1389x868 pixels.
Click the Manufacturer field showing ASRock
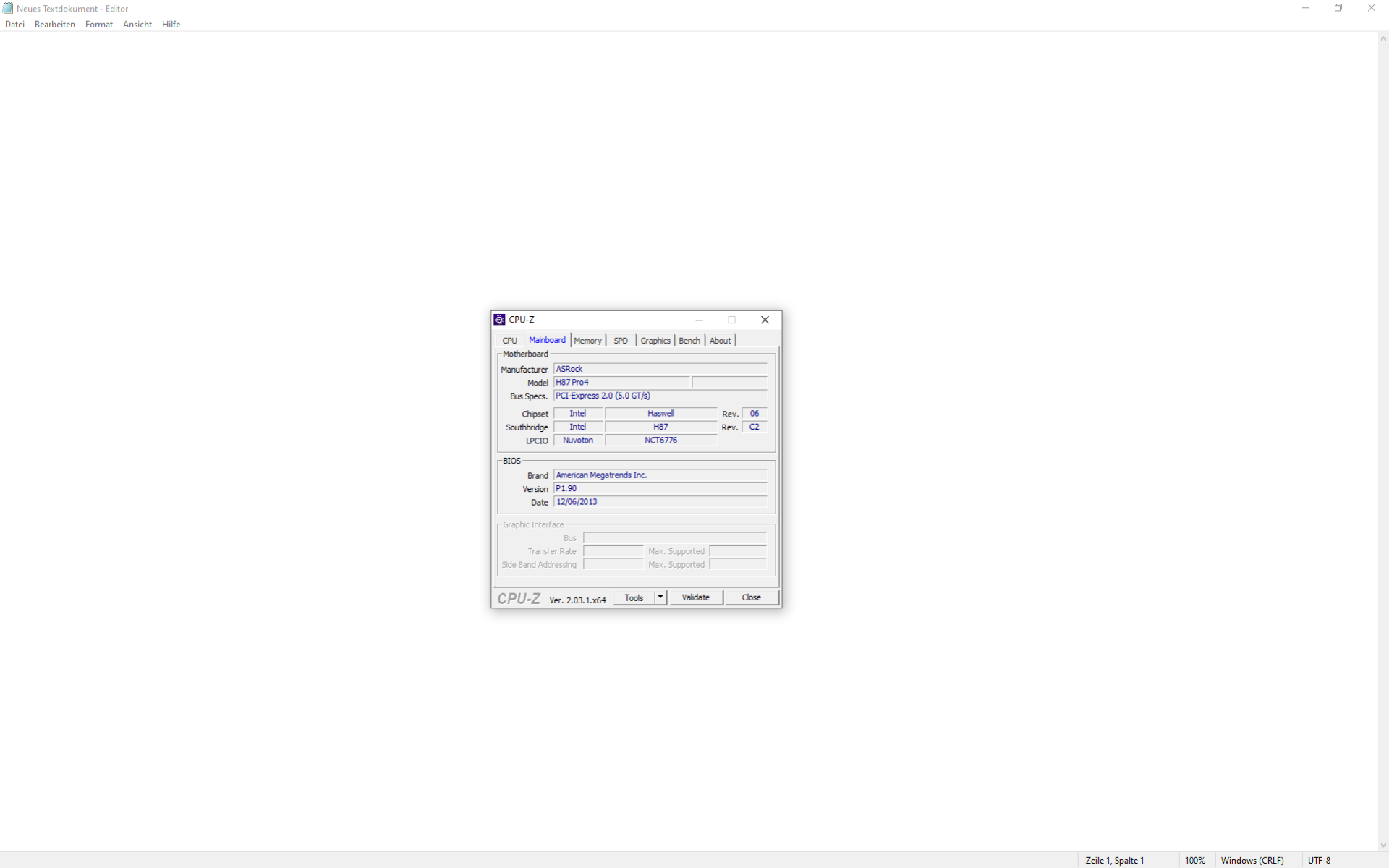[660, 369]
